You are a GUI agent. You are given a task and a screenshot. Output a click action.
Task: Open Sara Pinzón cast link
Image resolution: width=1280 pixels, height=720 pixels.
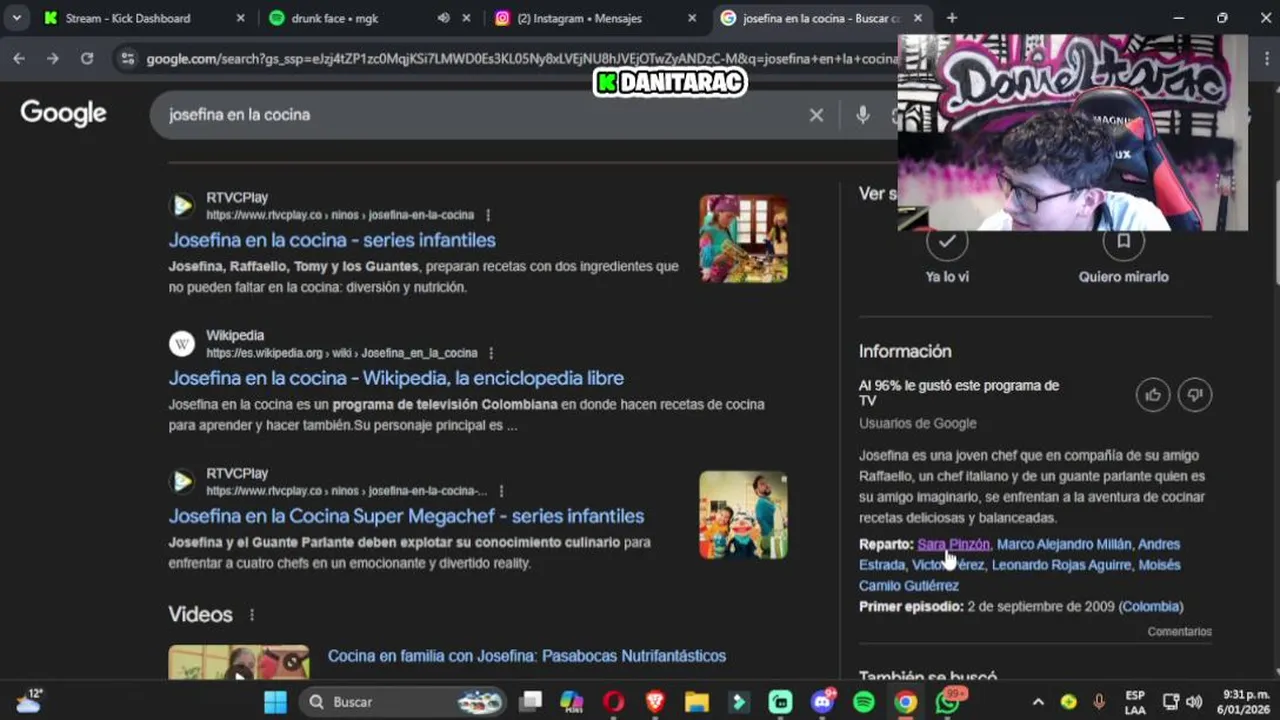953,544
